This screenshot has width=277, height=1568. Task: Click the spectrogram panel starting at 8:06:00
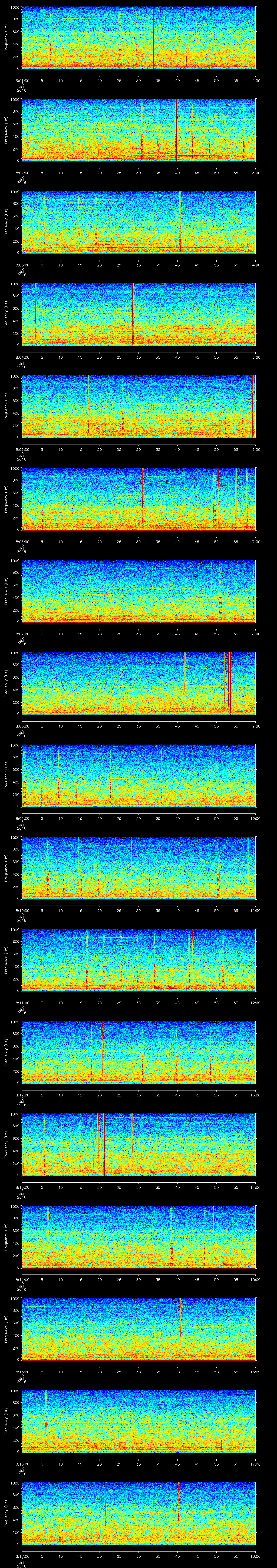[138, 499]
